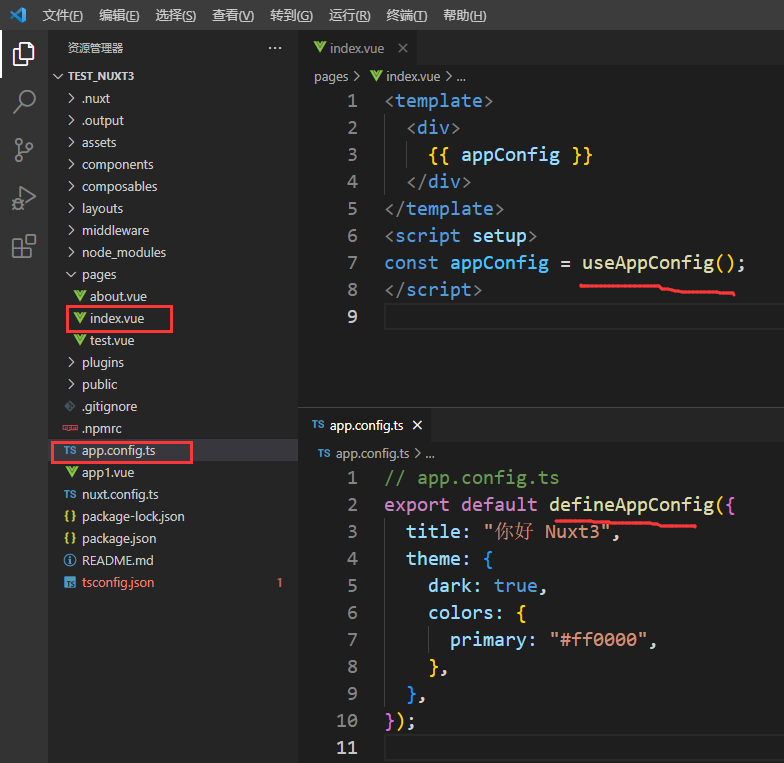
Task: Open the Run and Debug view icon
Action: click(x=24, y=198)
